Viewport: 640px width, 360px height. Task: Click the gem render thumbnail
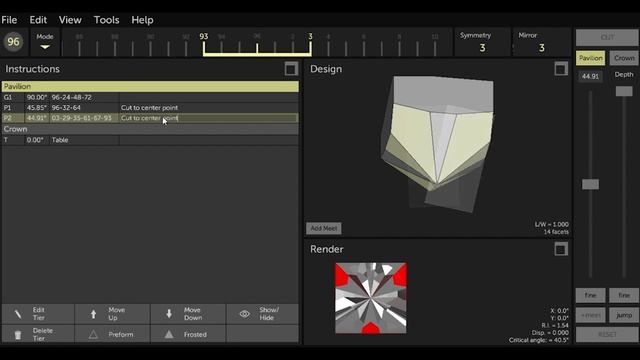pyautogui.click(x=371, y=298)
